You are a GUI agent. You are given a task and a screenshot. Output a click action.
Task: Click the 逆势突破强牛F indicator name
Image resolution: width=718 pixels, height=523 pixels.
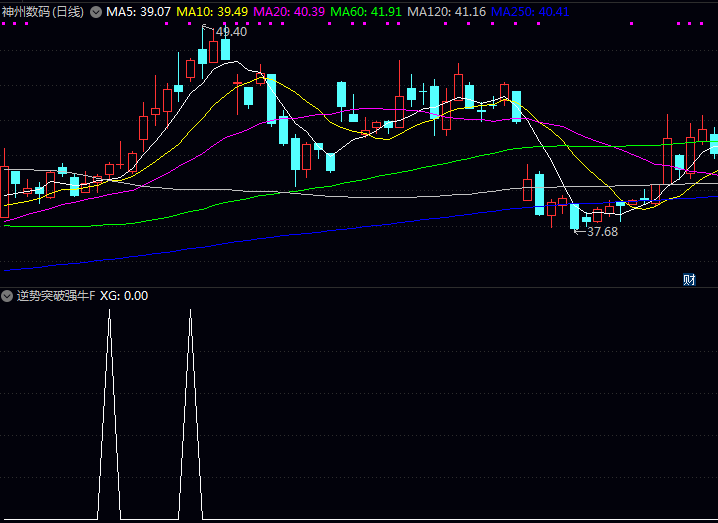tap(56, 296)
